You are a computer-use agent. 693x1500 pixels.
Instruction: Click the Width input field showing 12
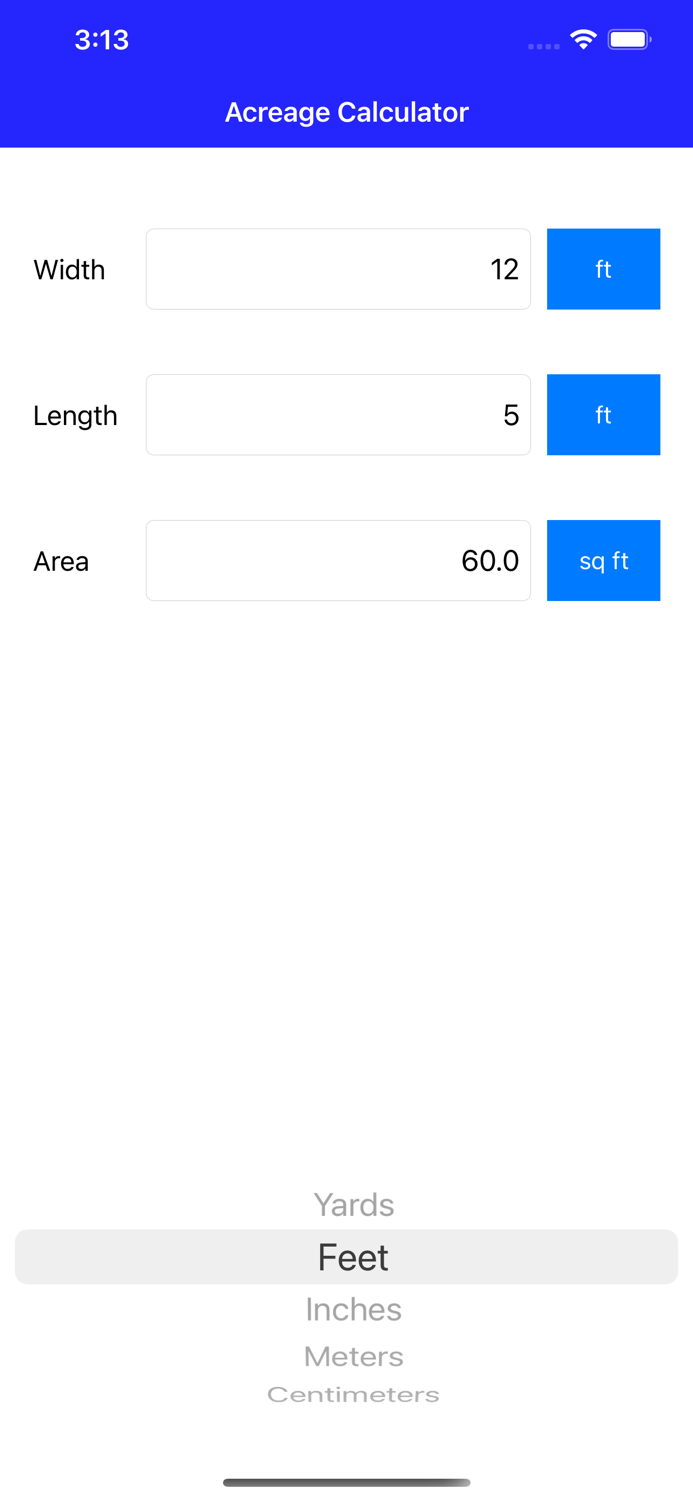pos(338,269)
